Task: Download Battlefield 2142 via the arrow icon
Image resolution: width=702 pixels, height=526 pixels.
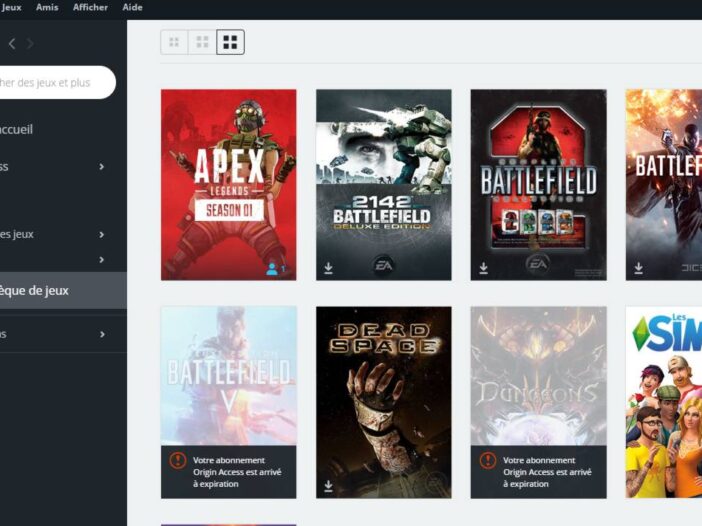Action: point(328,268)
